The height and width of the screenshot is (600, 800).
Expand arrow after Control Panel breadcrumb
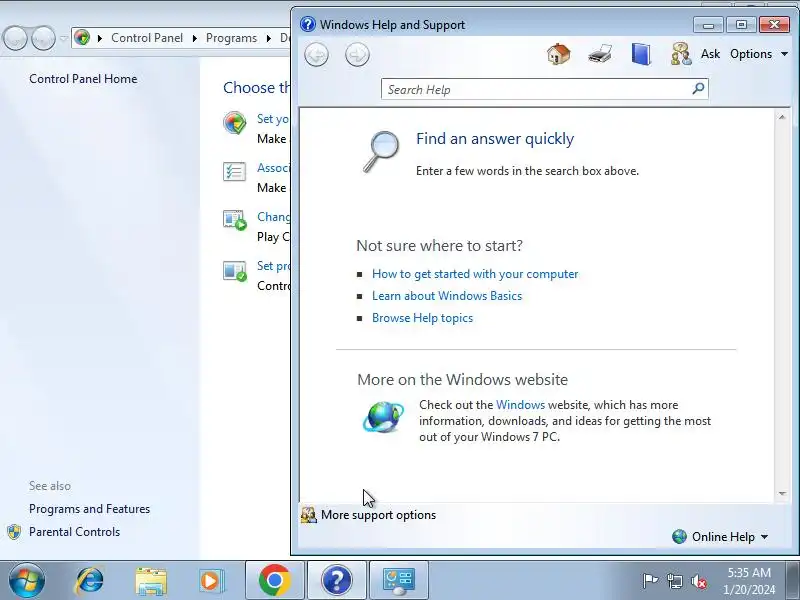coord(194,38)
